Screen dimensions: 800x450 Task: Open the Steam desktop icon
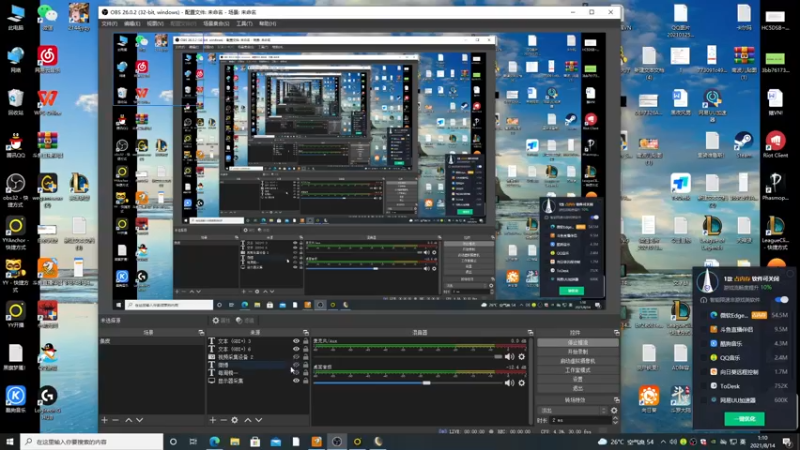tap(743, 145)
